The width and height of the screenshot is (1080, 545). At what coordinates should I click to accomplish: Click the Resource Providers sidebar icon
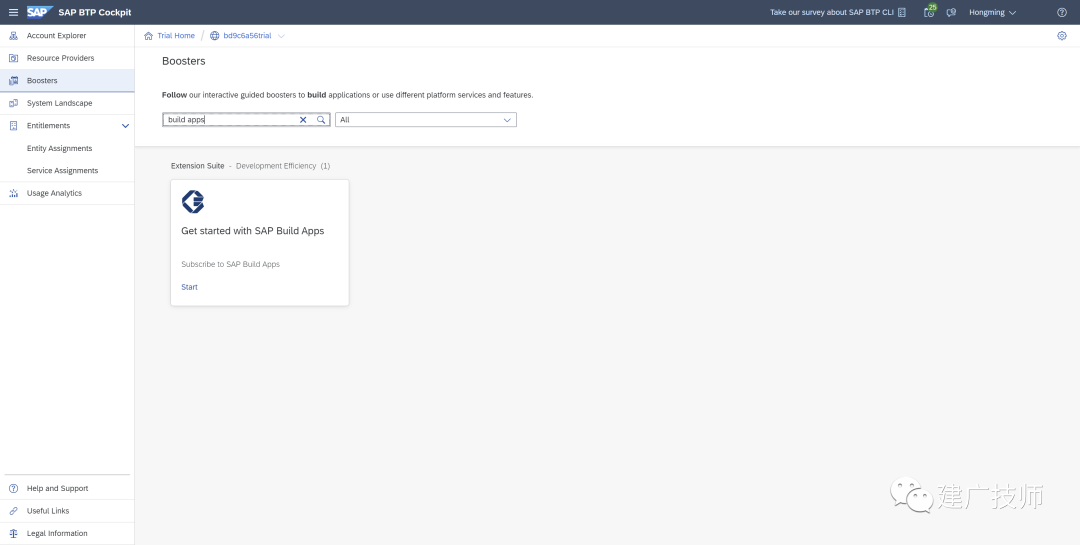pyautogui.click(x=13, y=59)
